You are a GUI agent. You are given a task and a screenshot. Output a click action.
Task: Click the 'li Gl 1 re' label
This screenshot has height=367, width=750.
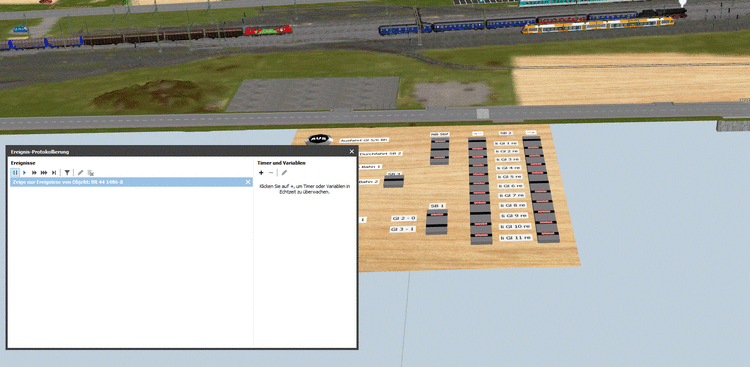coord(506,143)
